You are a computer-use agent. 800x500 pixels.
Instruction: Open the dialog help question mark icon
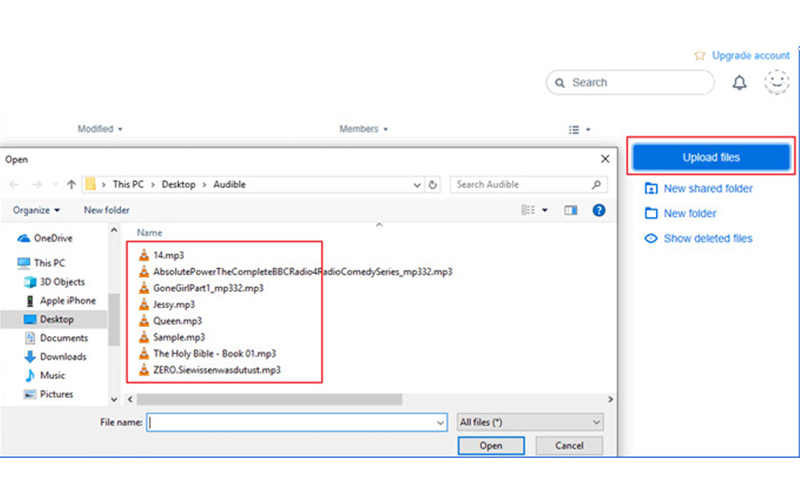click(x=599, y=210)
